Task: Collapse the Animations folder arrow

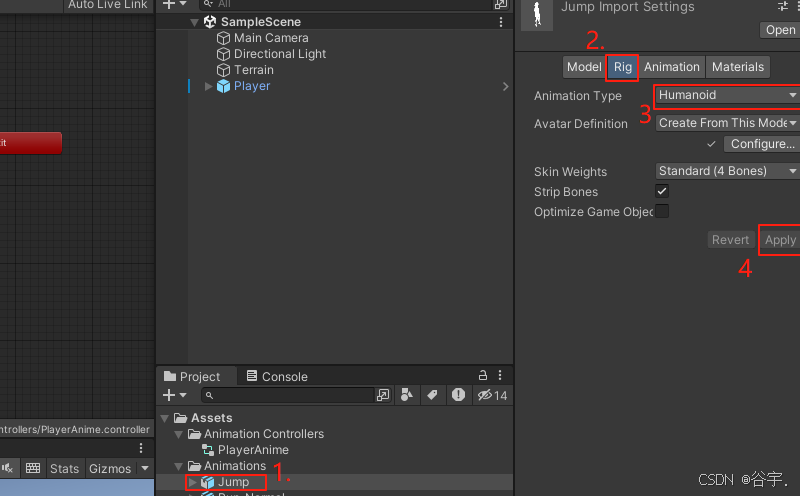Action: tap(178, 466)
